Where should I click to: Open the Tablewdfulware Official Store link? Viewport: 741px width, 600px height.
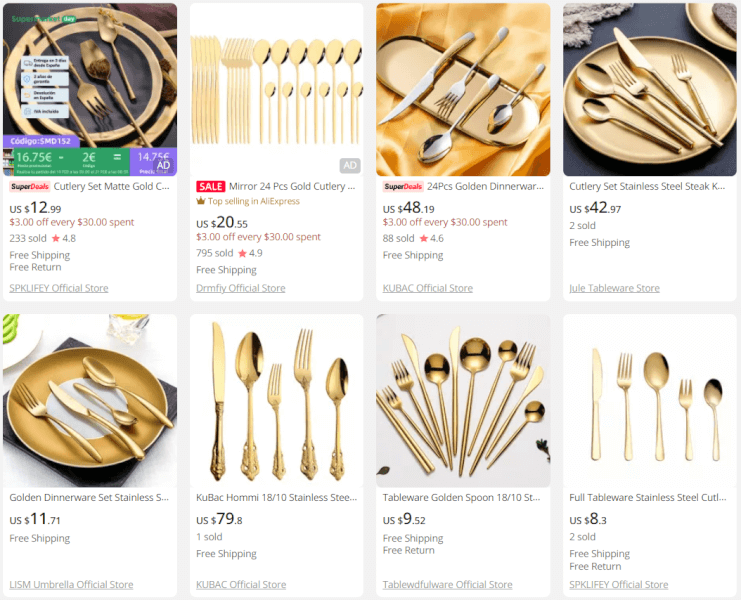[448, 585]
